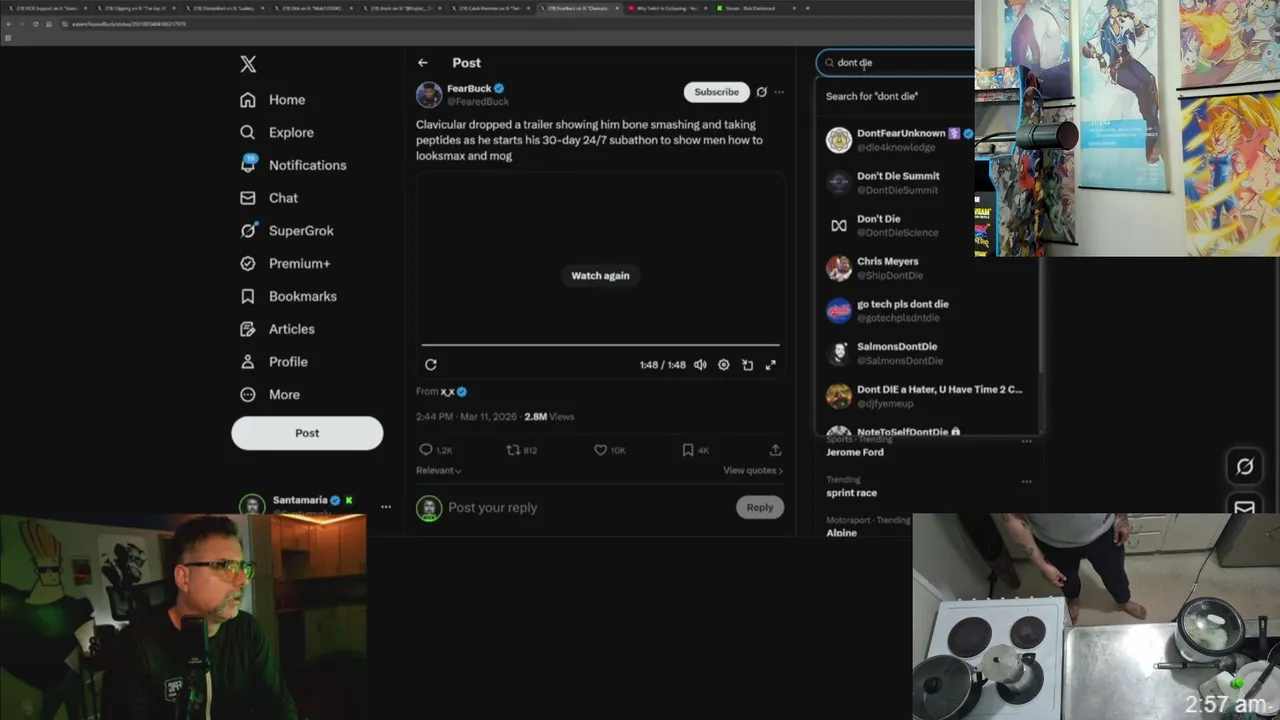Open floating Grok icon at right edge

click(1245, 466)
